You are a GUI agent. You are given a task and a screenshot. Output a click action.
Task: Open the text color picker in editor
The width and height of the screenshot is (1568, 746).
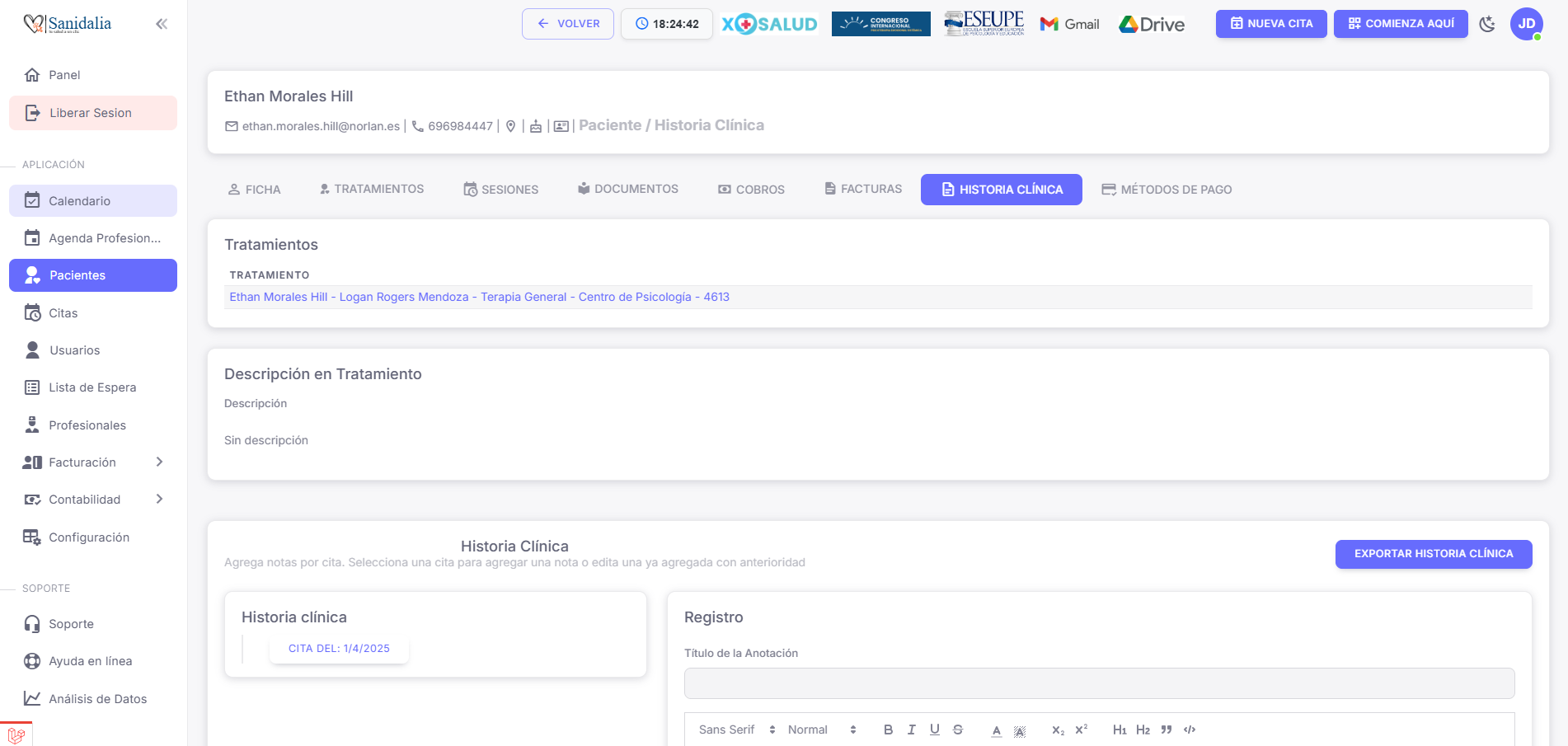[997, 730]
